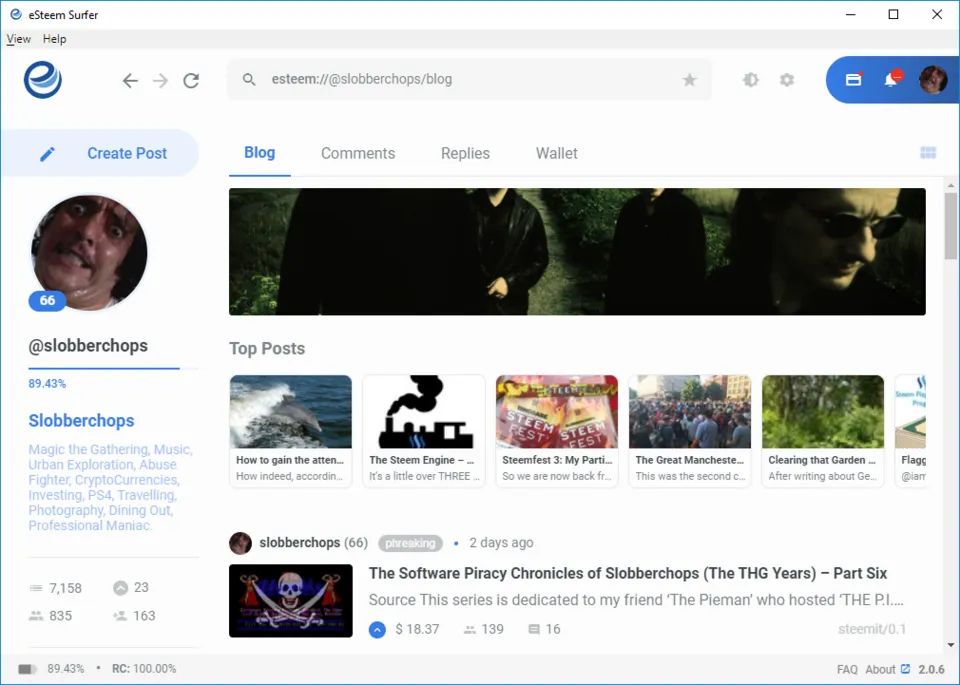Click the Slobberchops display name
The width and height of the screenshot is (960, 685).
coord(81,421)
